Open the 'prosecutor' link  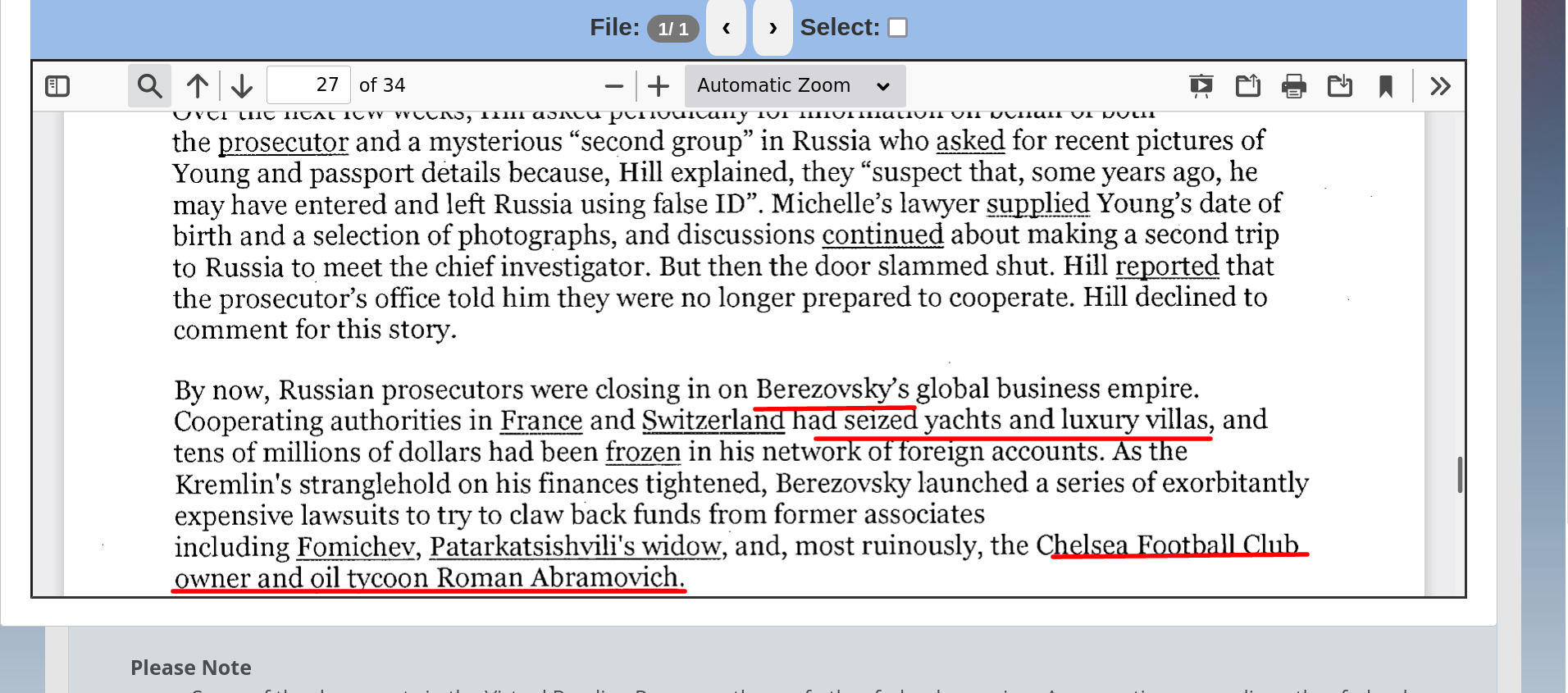pos(283,142)
